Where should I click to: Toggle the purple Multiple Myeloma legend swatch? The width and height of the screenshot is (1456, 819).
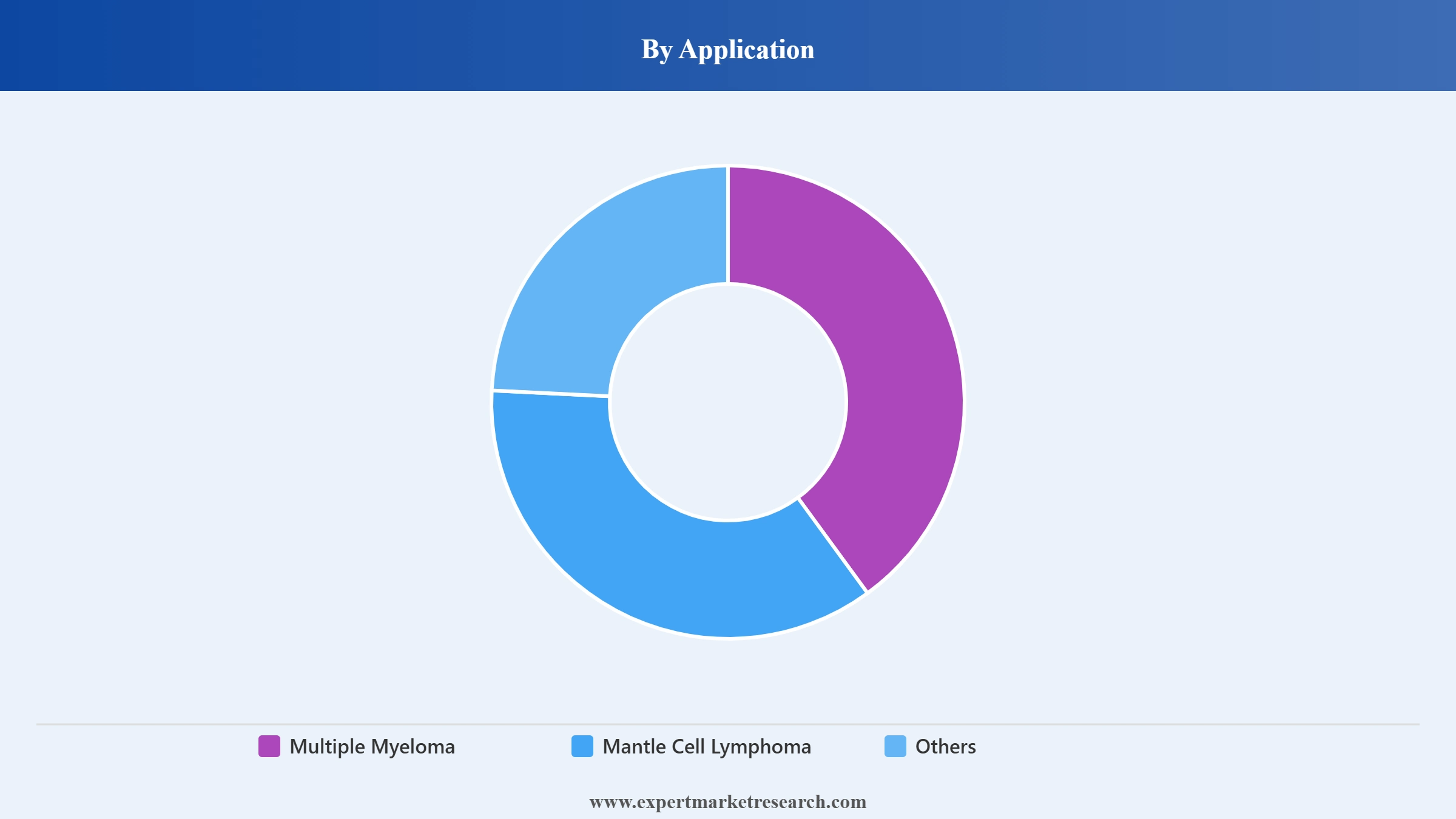pyautogui.click(x=269, y=746)
